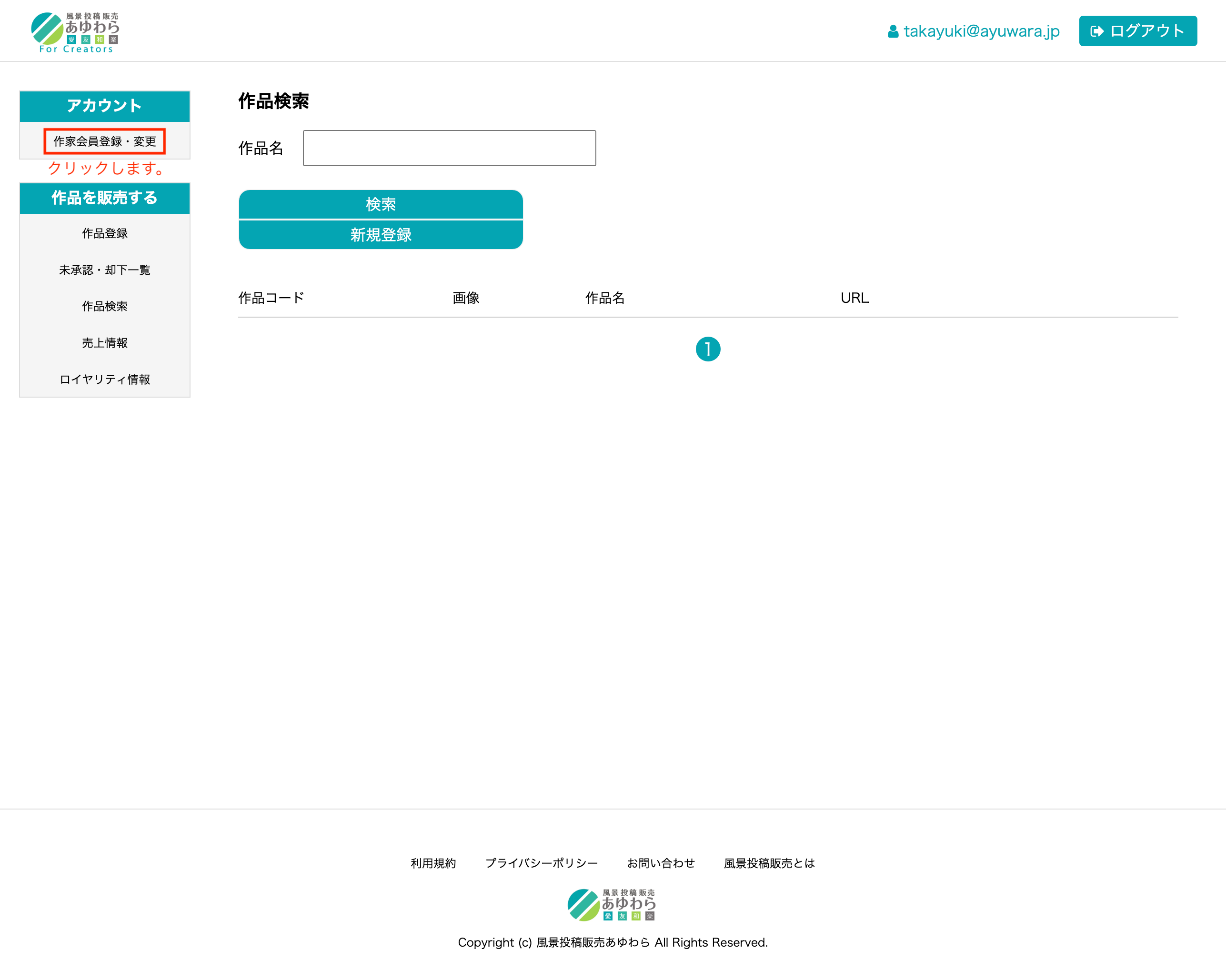
Task: Click the Ayuwara For Creators header logo
Action: [x=75, y=32]
